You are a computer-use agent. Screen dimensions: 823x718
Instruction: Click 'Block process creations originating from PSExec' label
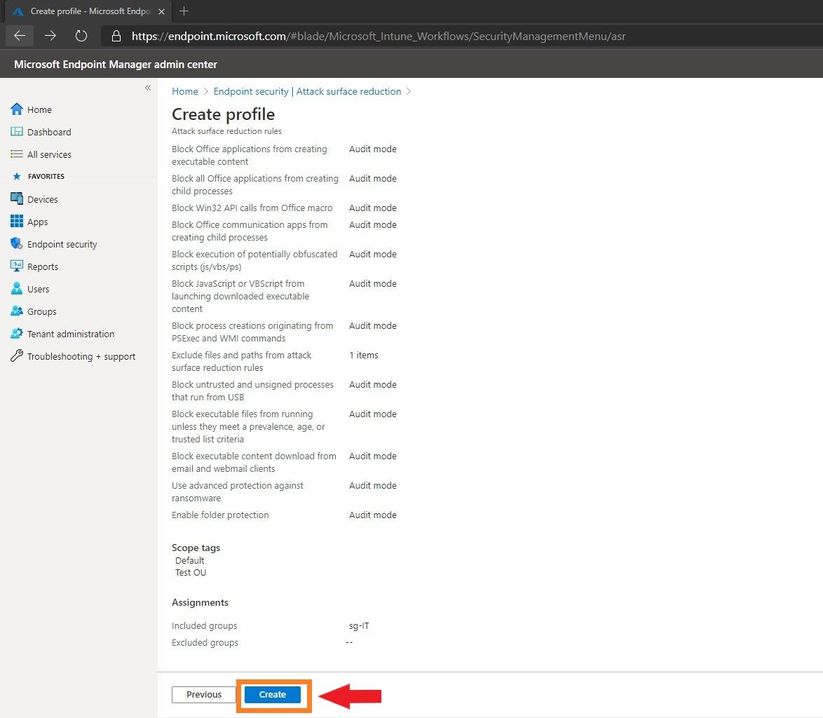(x=252, y=332)
